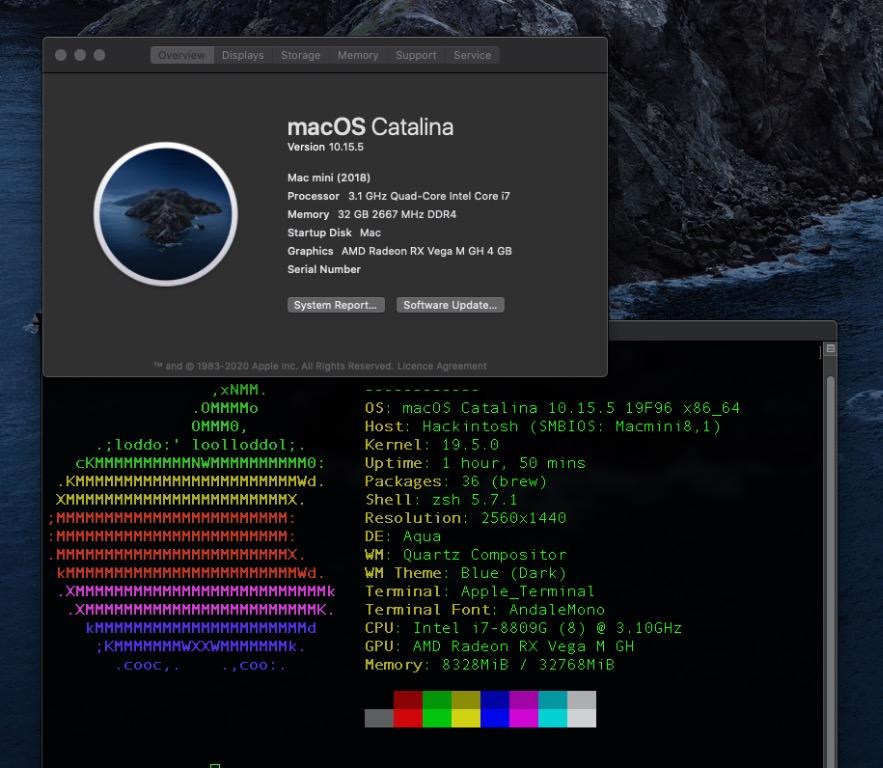Click the Software Update button

pyautogui.click(x=450, y=305)
